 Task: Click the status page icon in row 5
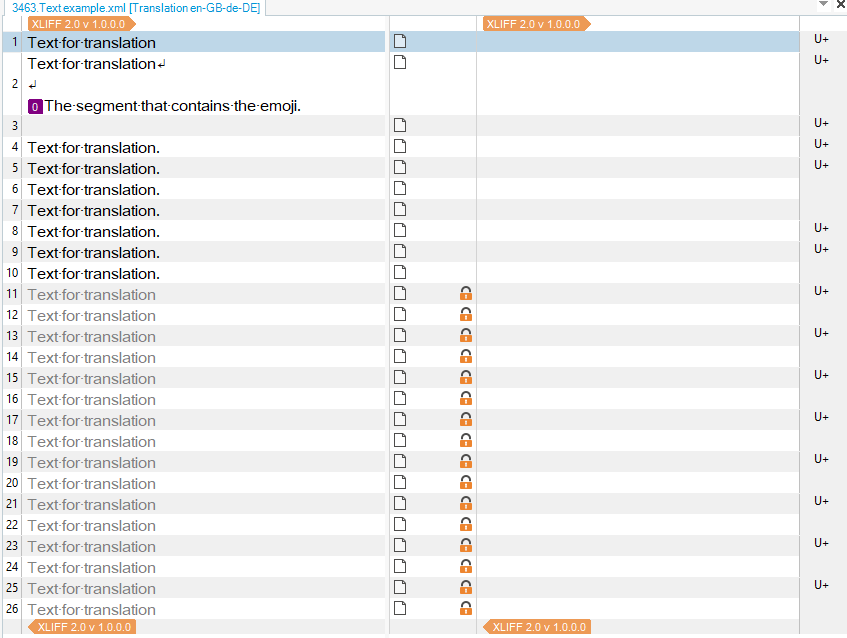pos(400,167)
